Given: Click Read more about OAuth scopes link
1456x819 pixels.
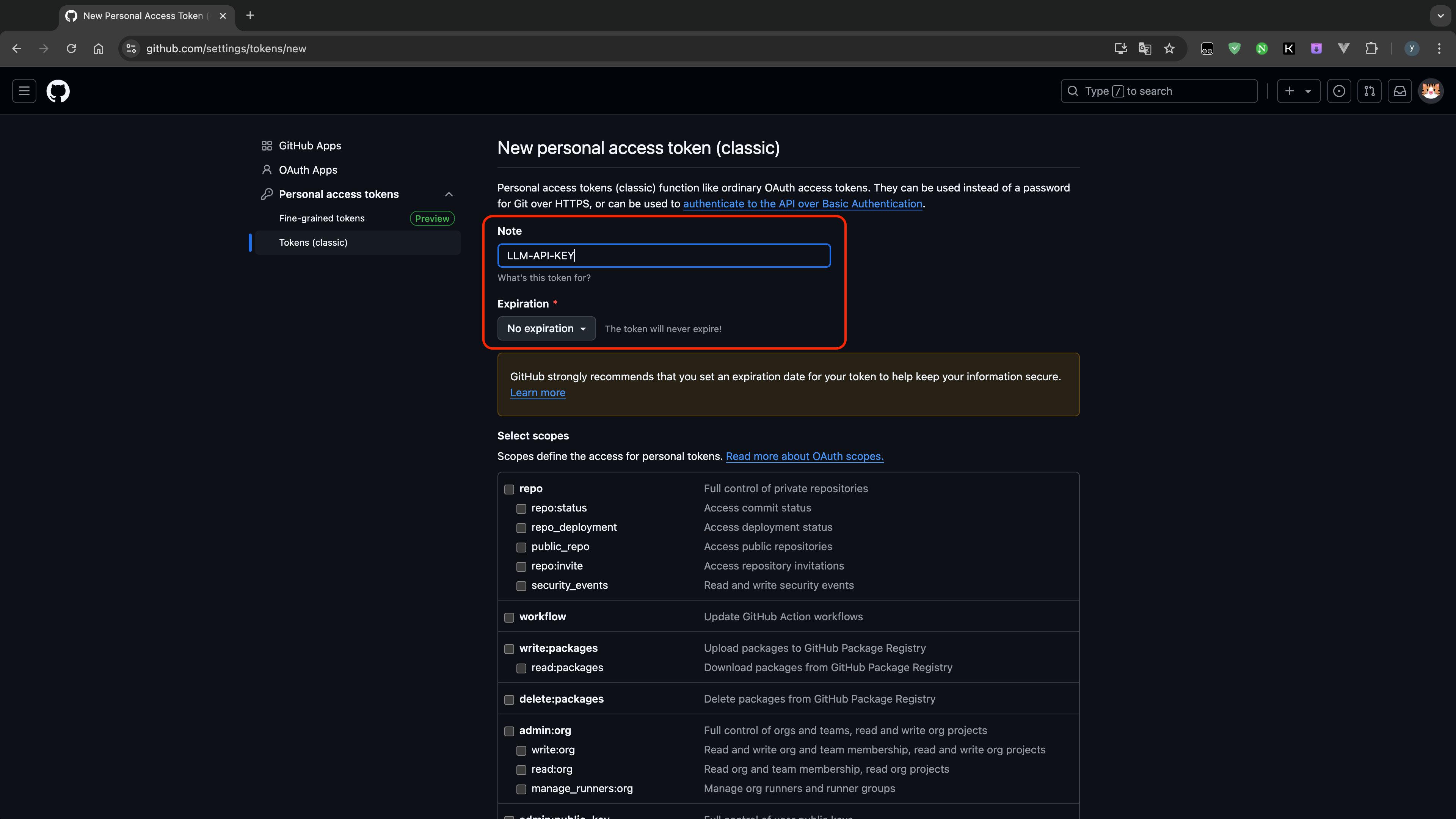Looking at the screenshot, I should coord(804,456).
